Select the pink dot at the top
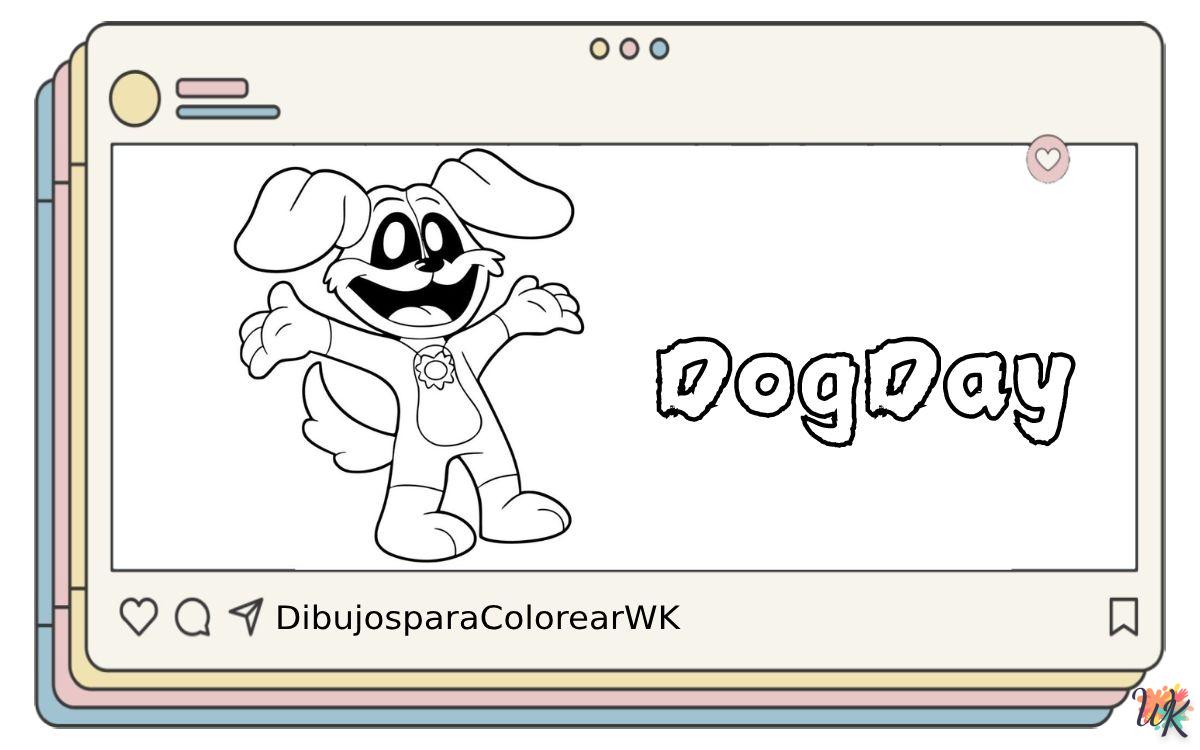Image resolution: width=1200 pixels, height=750 pixels. click(x=629, y=48)
